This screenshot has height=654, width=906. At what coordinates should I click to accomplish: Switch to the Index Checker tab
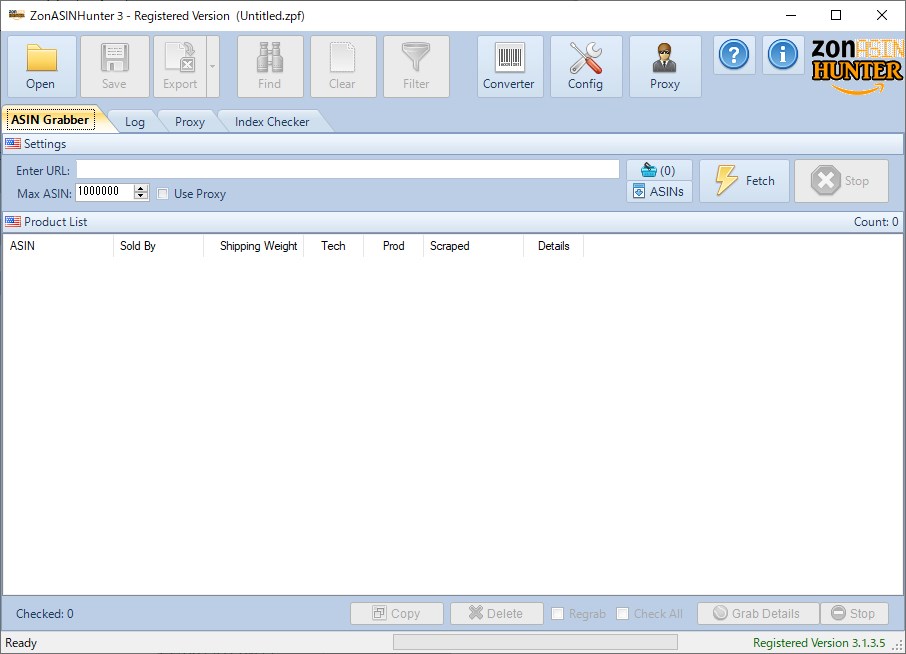[272, 122]
